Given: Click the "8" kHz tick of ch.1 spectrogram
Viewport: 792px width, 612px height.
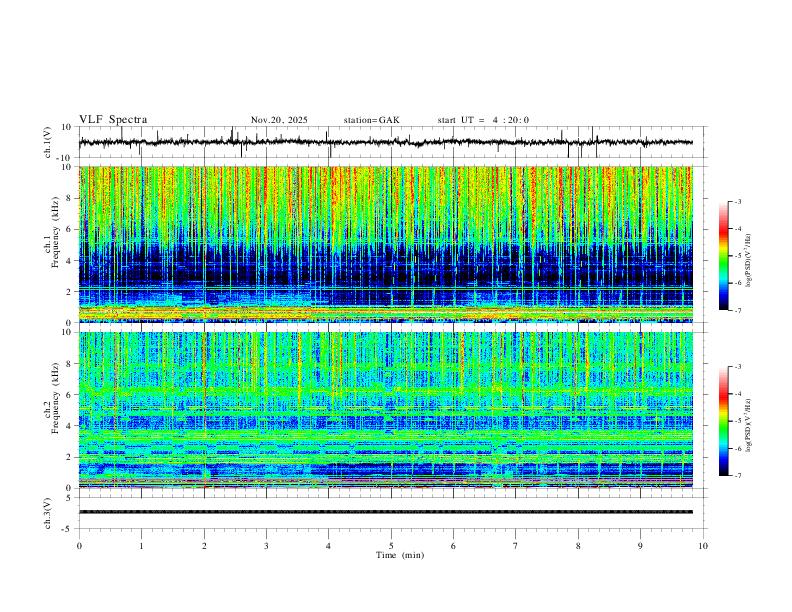Looking at the screenshot, I should coord(70,198).
